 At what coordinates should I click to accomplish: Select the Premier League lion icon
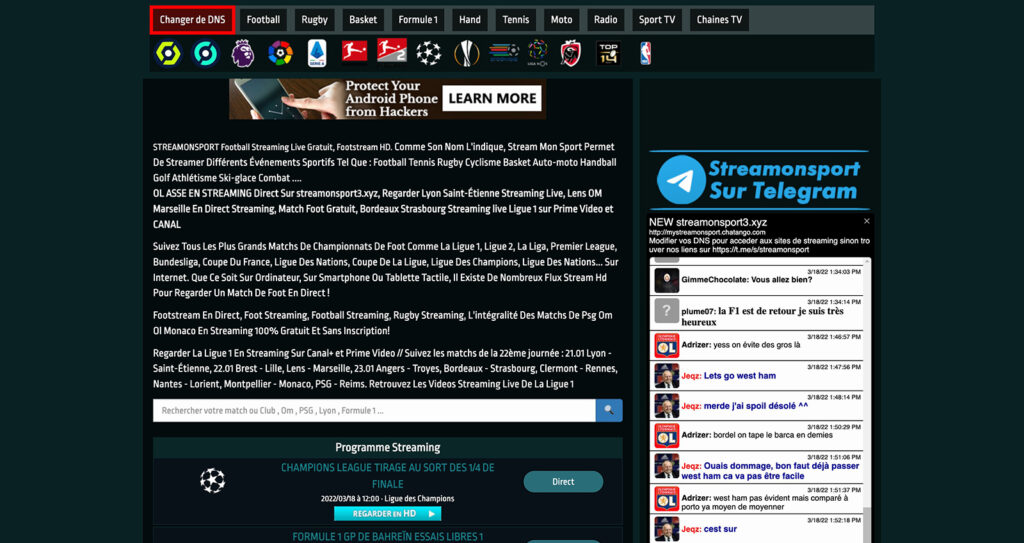tap(242, 53)
